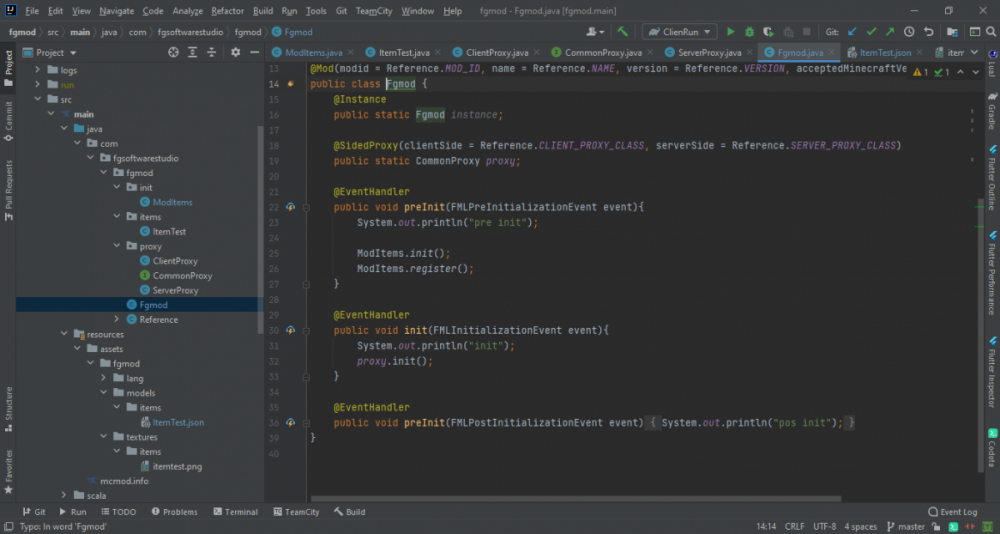The height and width of the screenshot is (534, 1000).
Task: Collapse the src folder
Action: click(37, 100)
